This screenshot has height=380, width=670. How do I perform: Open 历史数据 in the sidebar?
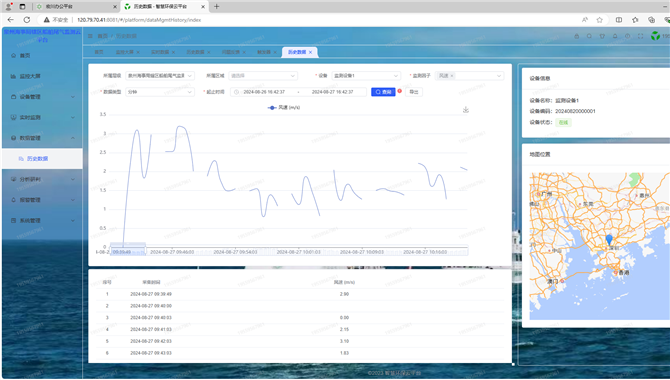point(42,159)
